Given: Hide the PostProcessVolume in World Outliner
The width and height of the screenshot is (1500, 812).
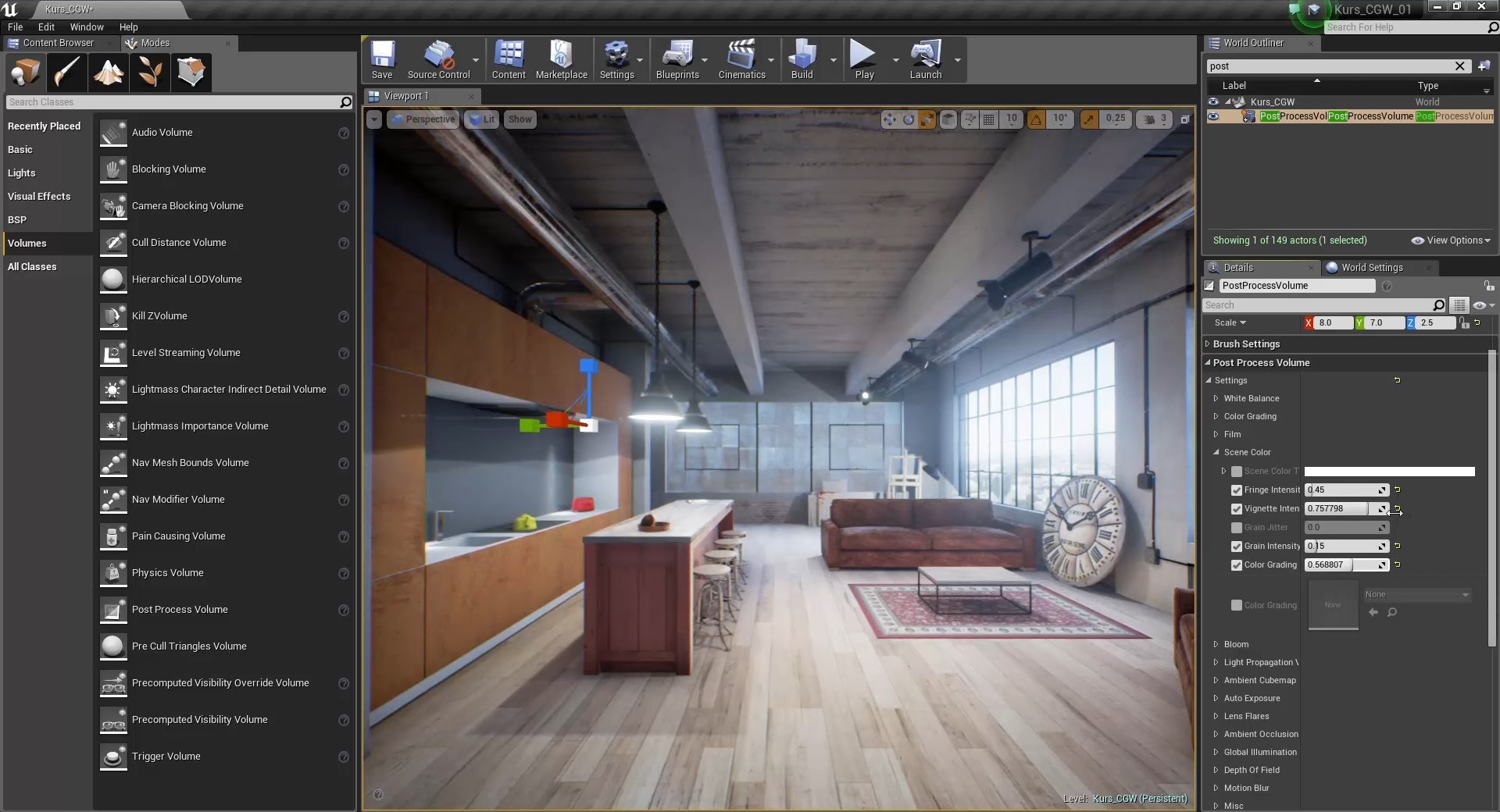Looking at the screenshot, I should pyautogui.click(x=1213, y=116).
